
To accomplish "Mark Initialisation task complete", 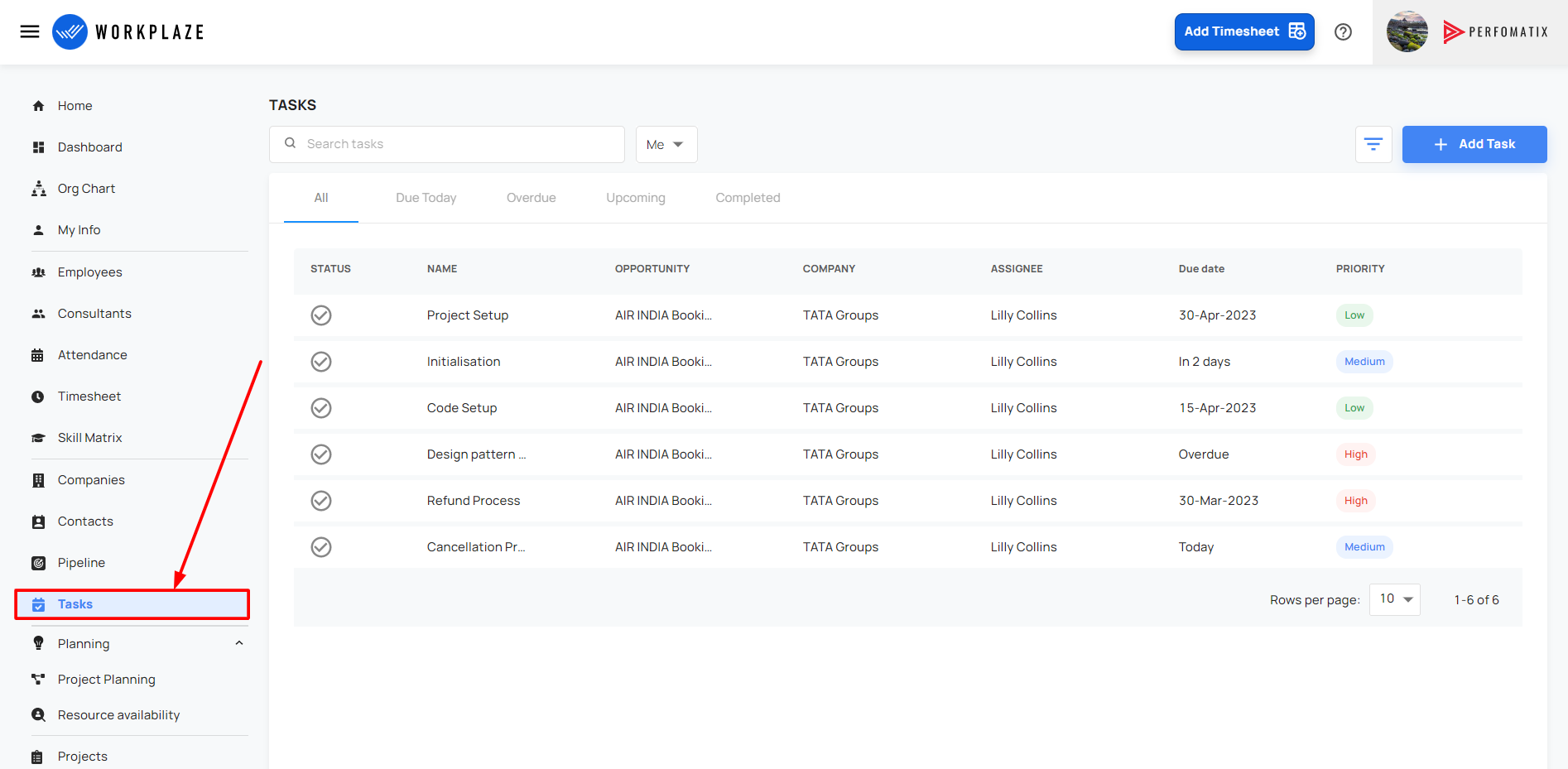I will (x=321, y=362).
